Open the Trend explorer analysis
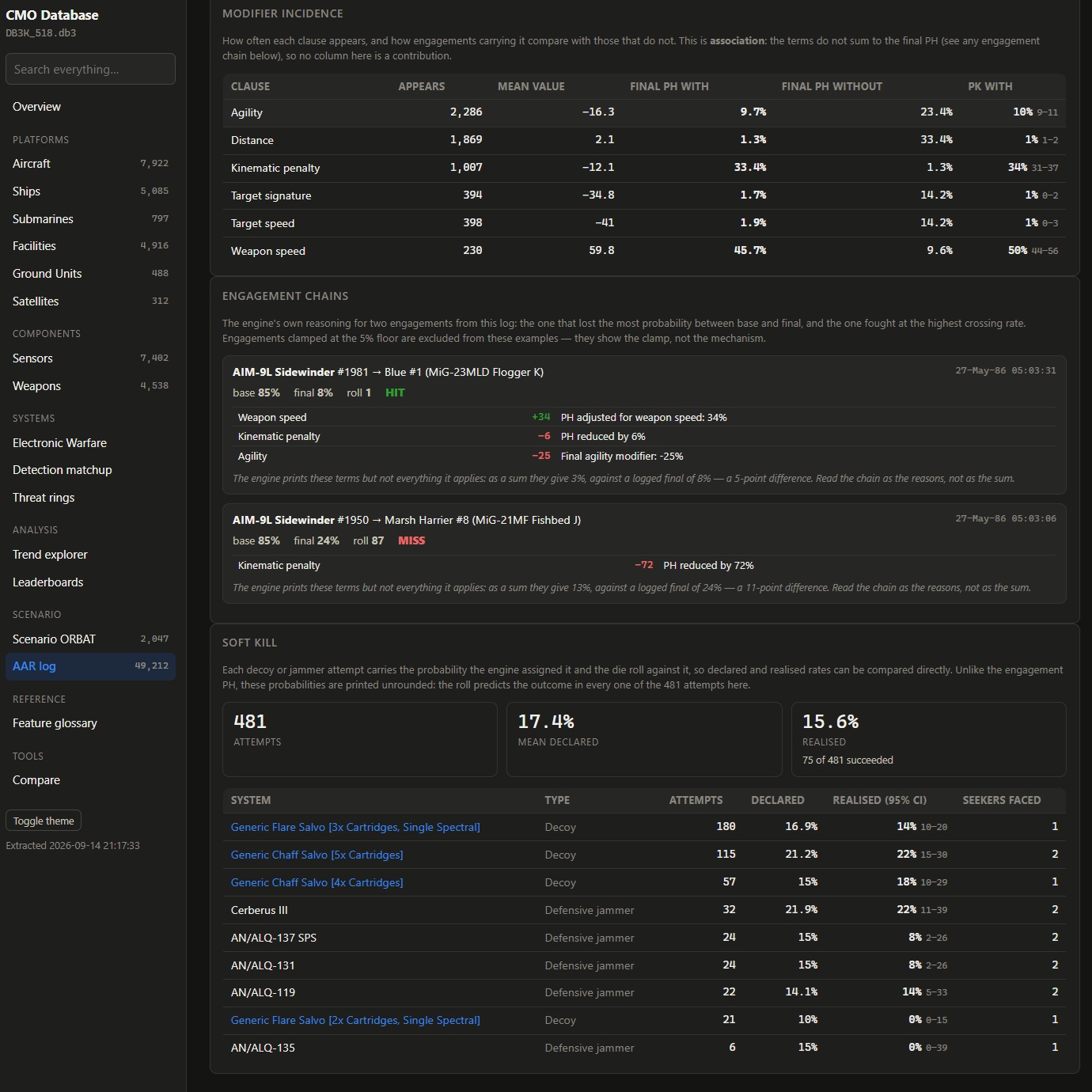The height and width of the screenshot is (1092, 1092). [x=90, y=555]
